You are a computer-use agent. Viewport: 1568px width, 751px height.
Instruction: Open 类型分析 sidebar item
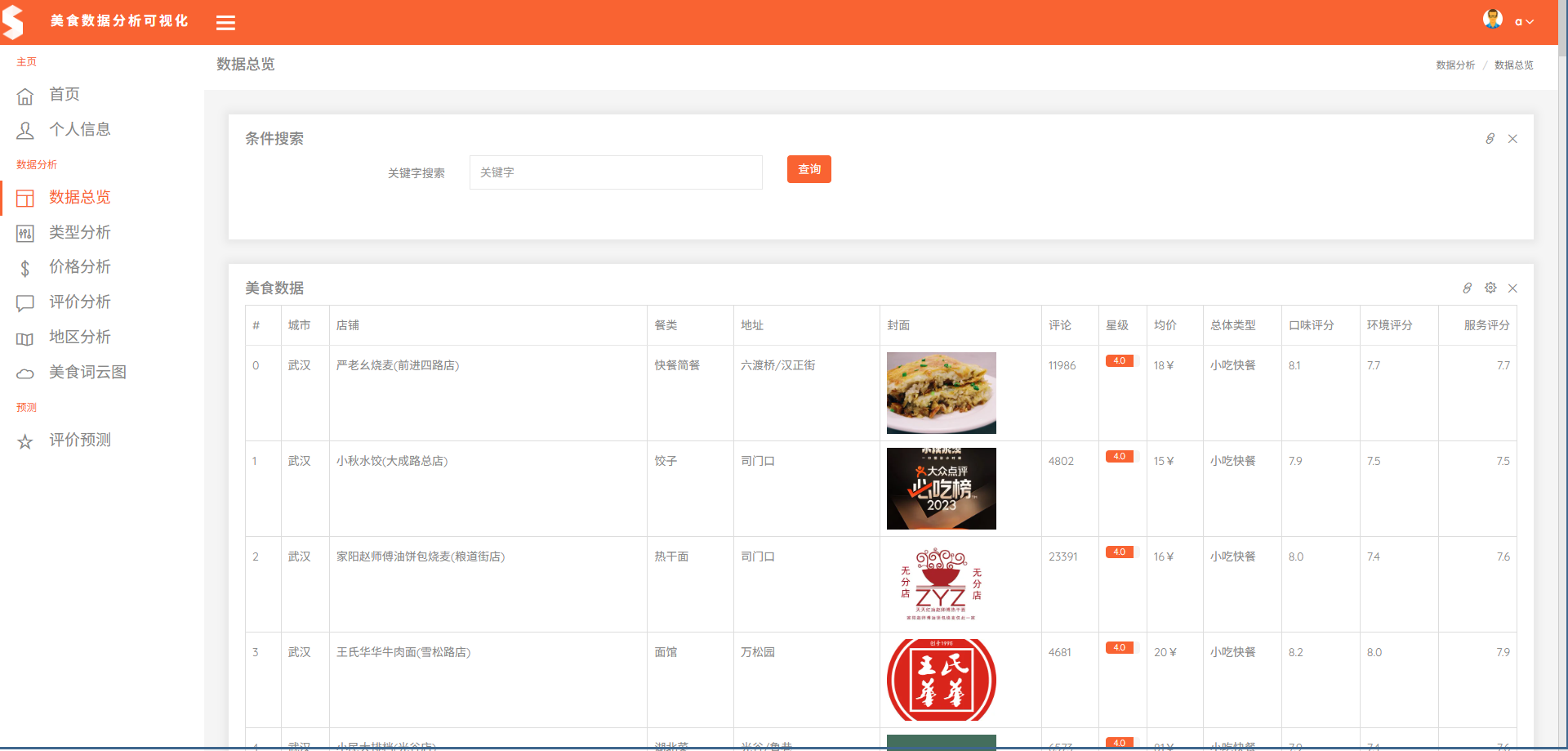coord(80,233)
